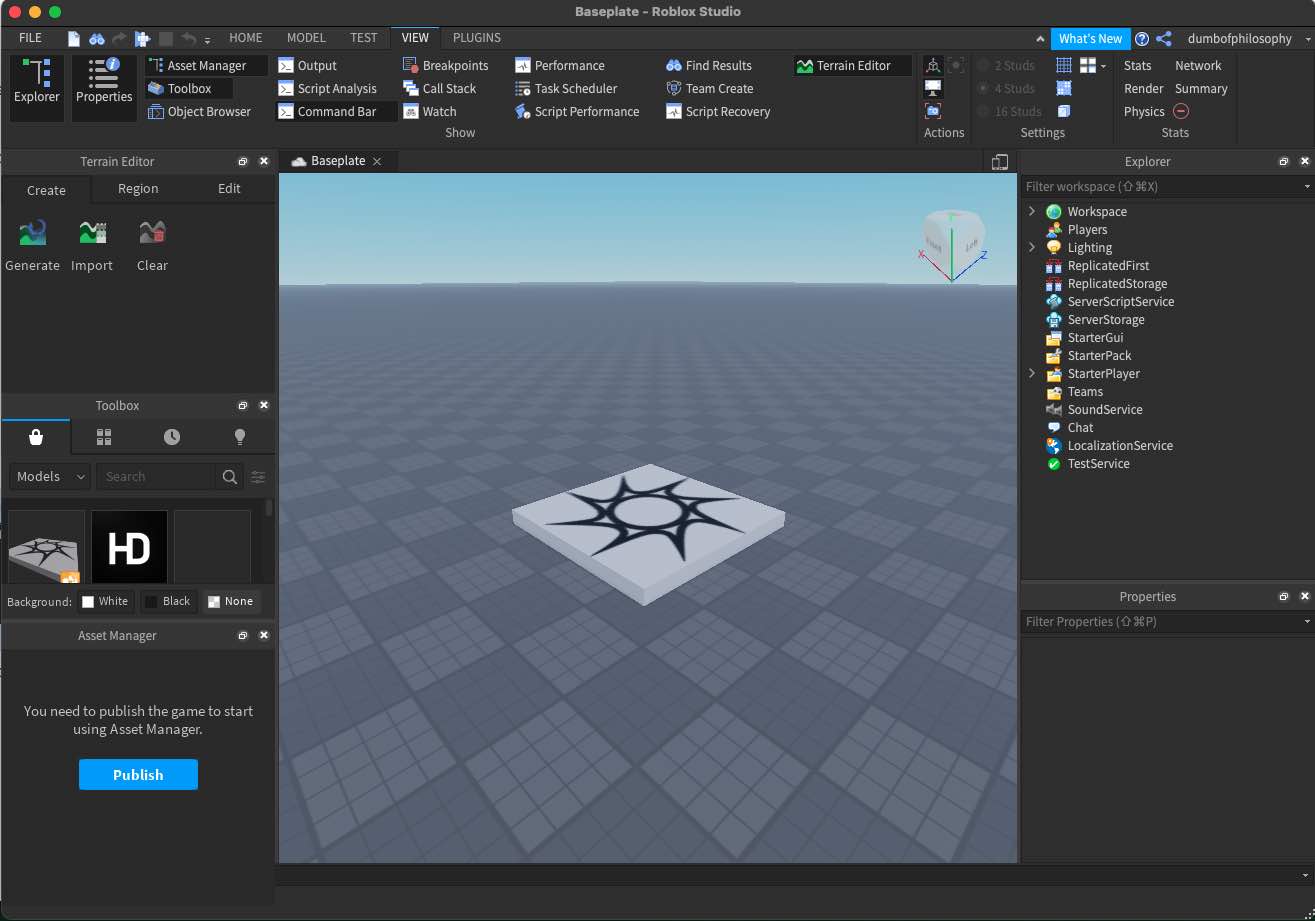Show Render stats

tap(1143, 88)
